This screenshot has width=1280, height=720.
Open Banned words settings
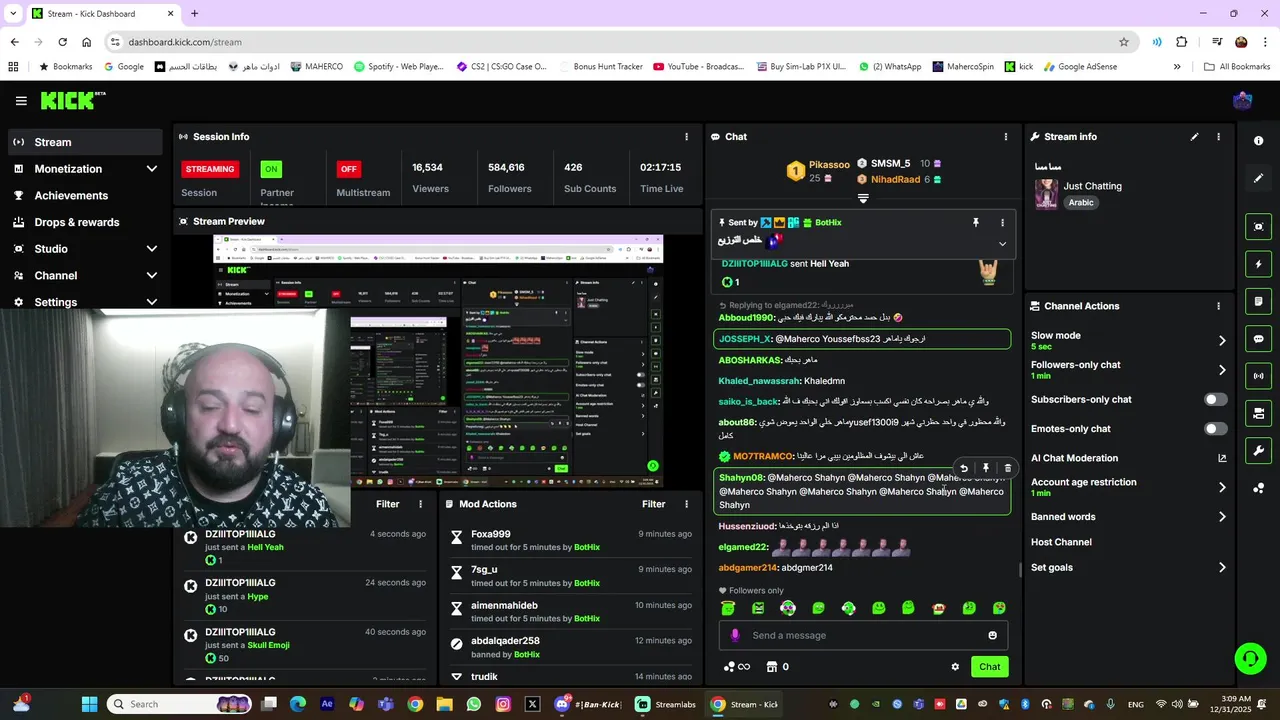pos(1222,517)
